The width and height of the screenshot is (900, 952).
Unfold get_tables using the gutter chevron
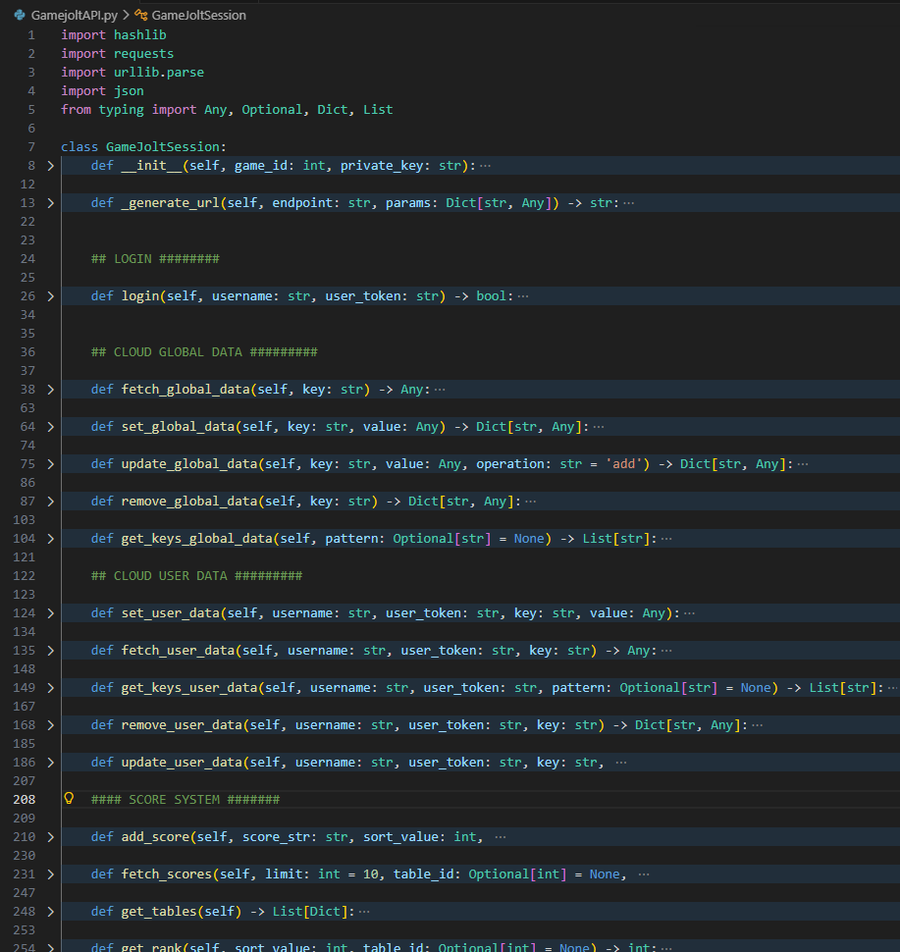51,912
